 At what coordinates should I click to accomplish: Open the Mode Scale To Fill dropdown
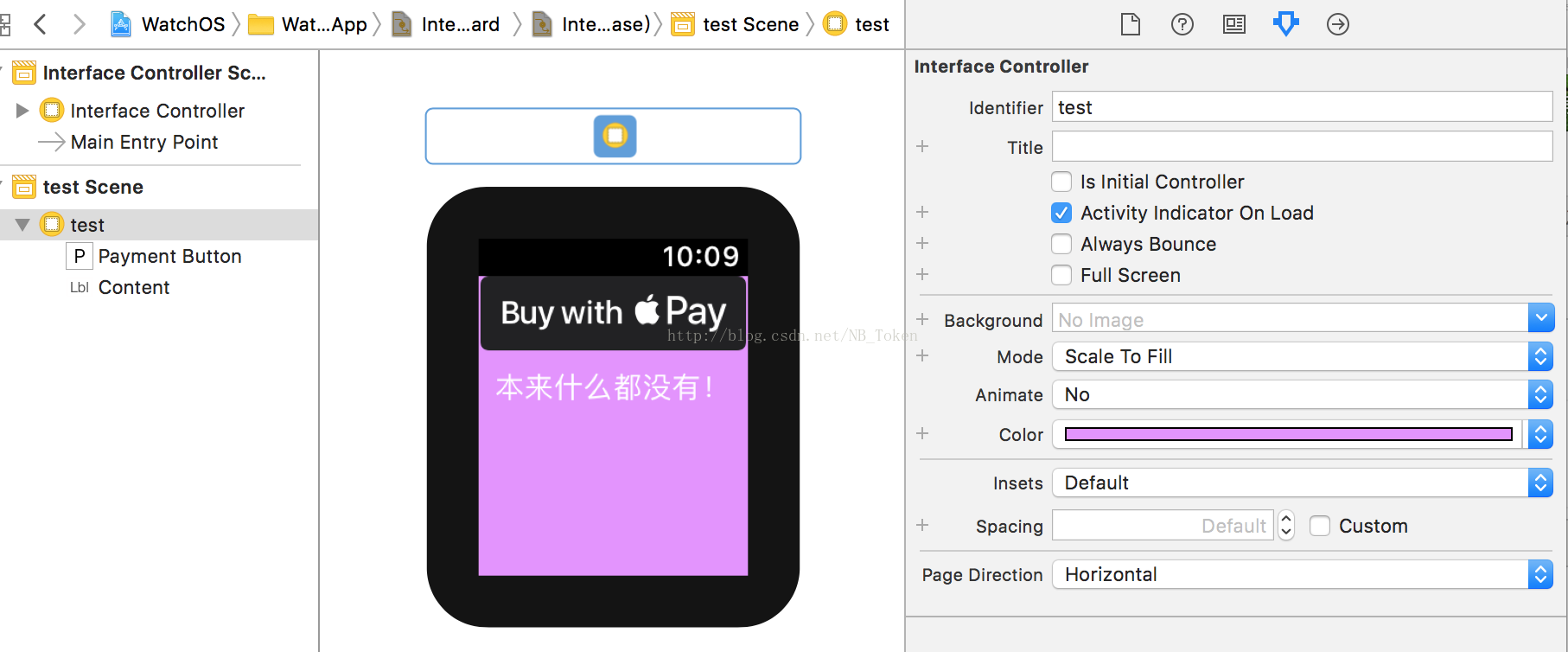click(x=1303, y=356)
